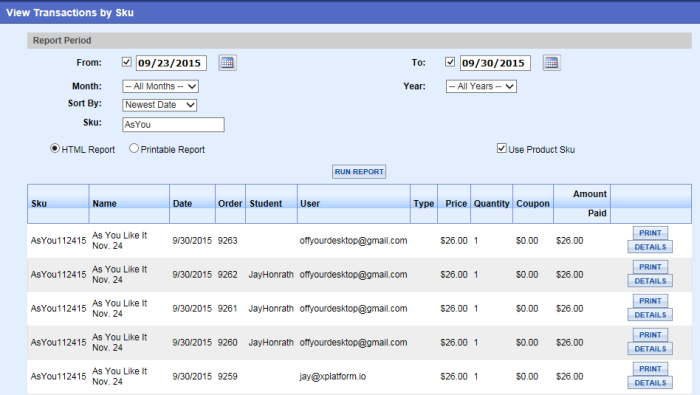This screenshot has width=700, height=395.
Task: Click the user email in order 9263 row
Action: point(353,241)
